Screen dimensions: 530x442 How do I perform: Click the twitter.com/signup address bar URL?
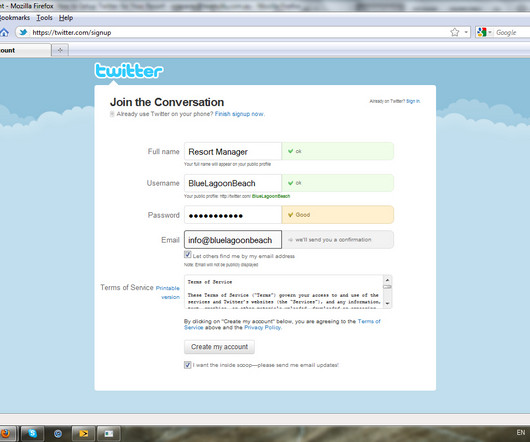72,32
